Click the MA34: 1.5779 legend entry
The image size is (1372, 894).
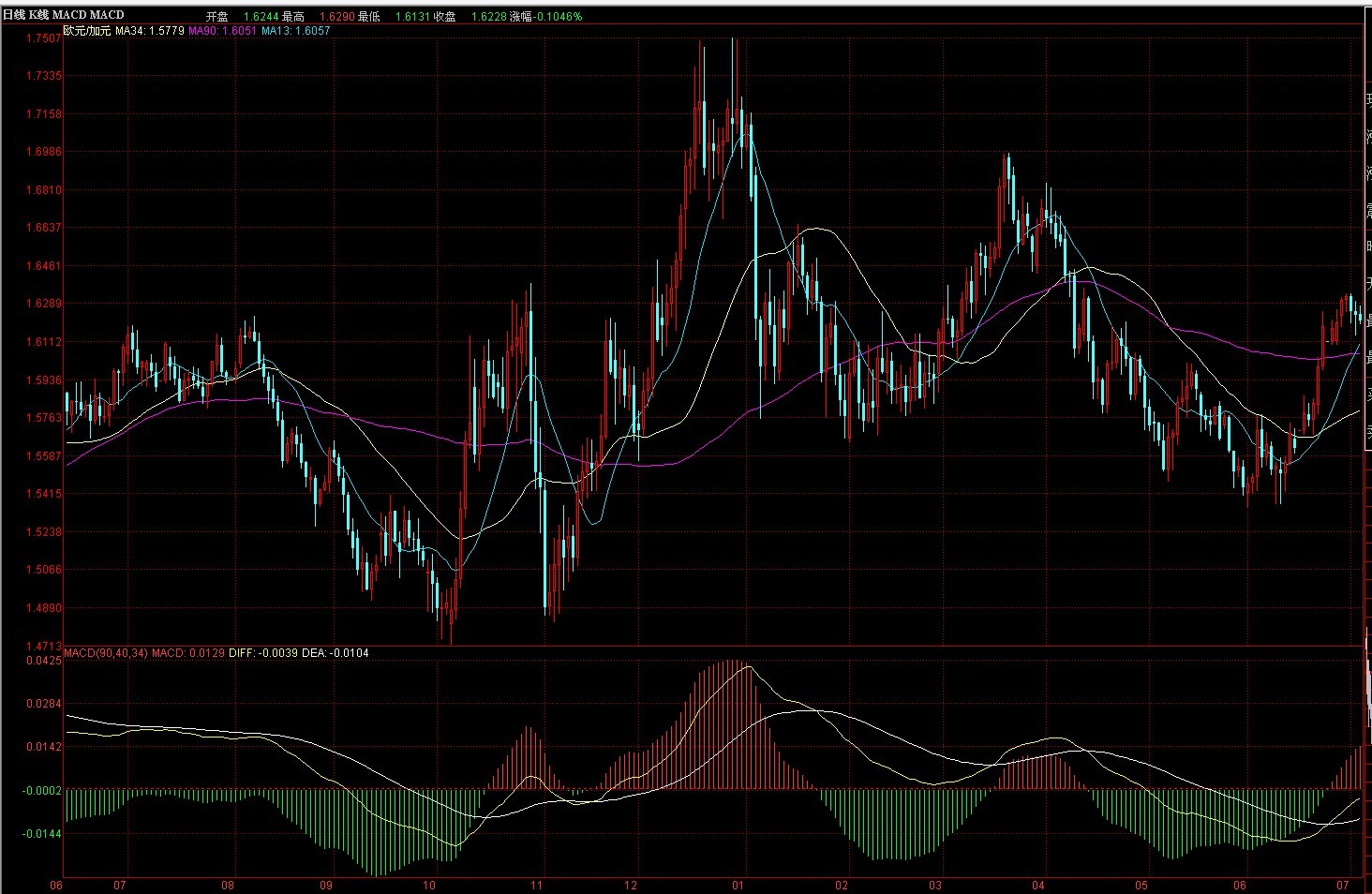[150, 30]
